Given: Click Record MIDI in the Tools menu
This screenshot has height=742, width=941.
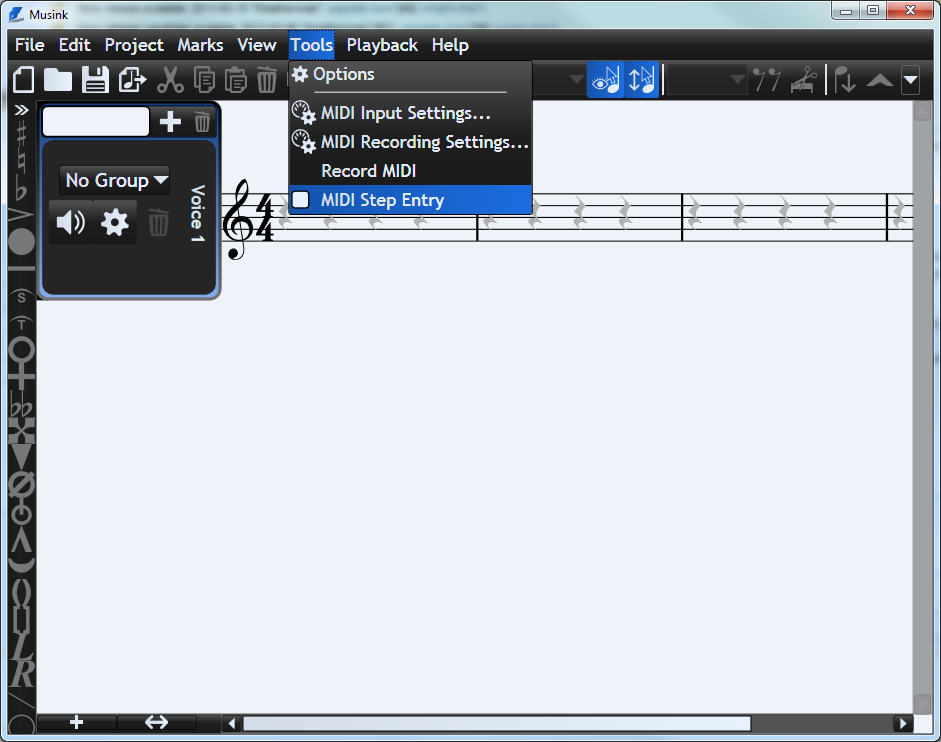Looking at the screenshot, I should pos(368,171).
